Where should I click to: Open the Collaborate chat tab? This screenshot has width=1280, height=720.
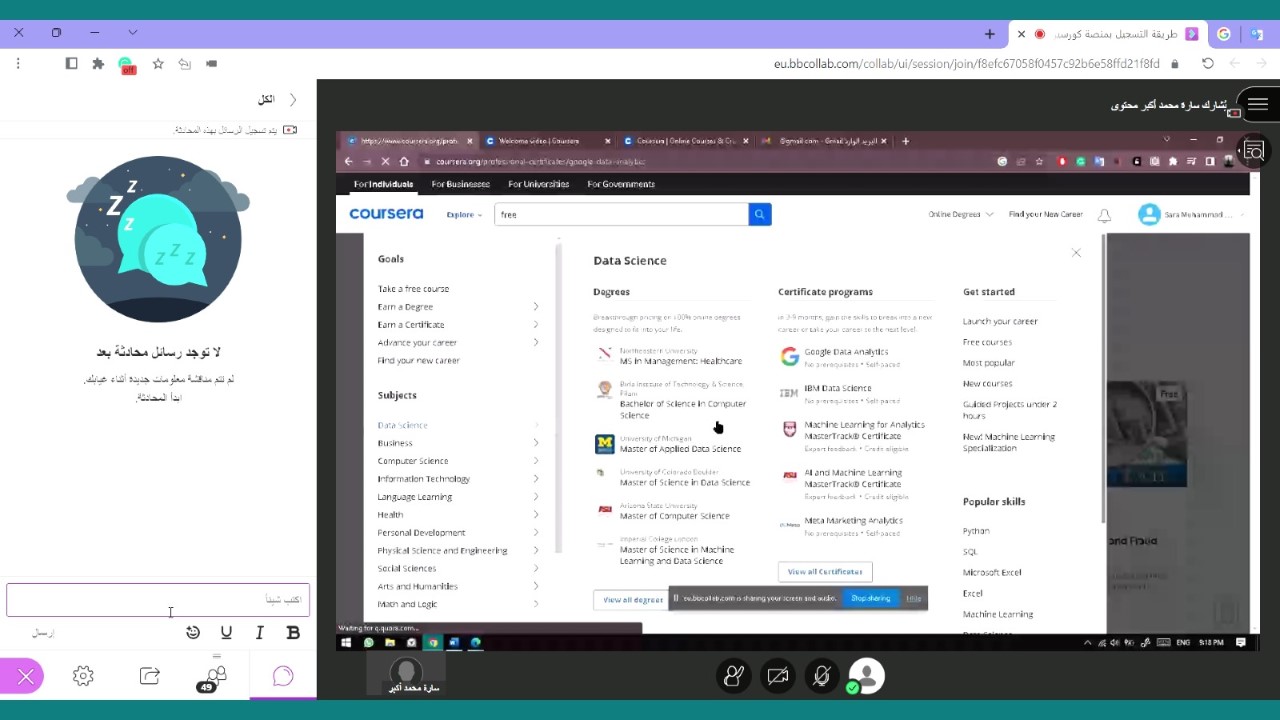click(283, 677)
